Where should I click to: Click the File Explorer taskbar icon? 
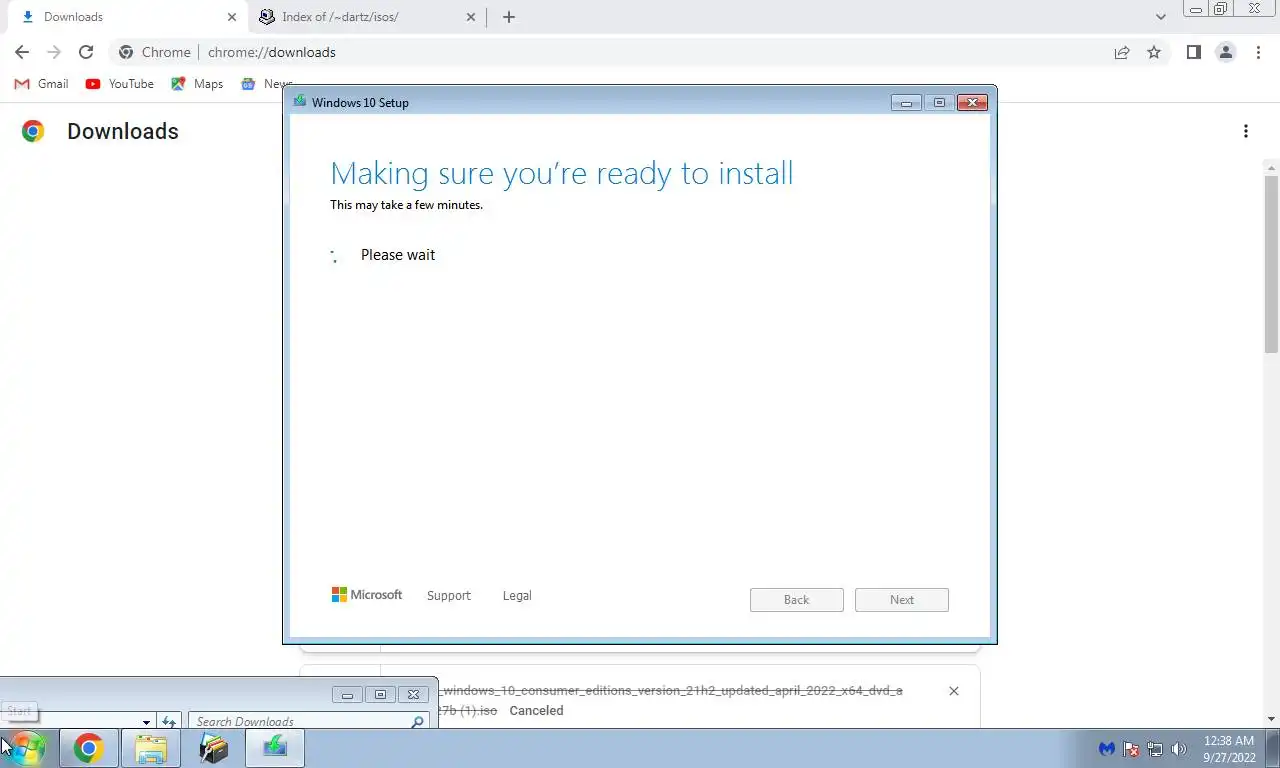pos(151,748)
